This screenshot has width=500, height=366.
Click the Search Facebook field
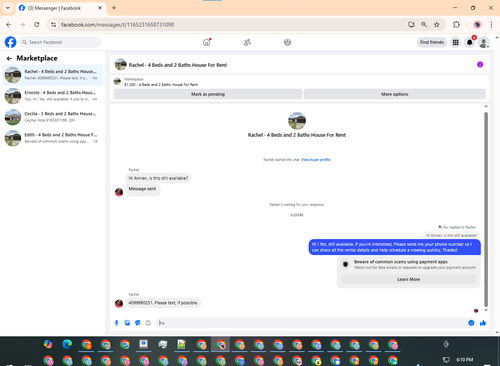click(60, 42)
